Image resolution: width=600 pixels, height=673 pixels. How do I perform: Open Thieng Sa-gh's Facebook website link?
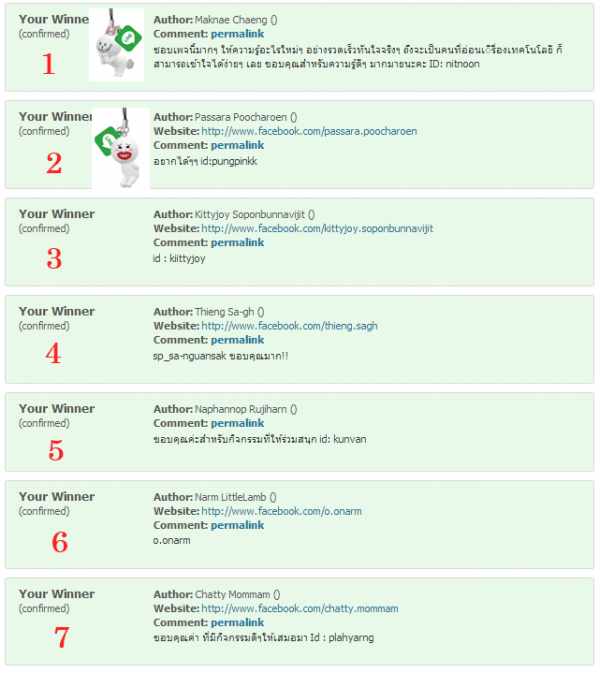click(289, 325)
